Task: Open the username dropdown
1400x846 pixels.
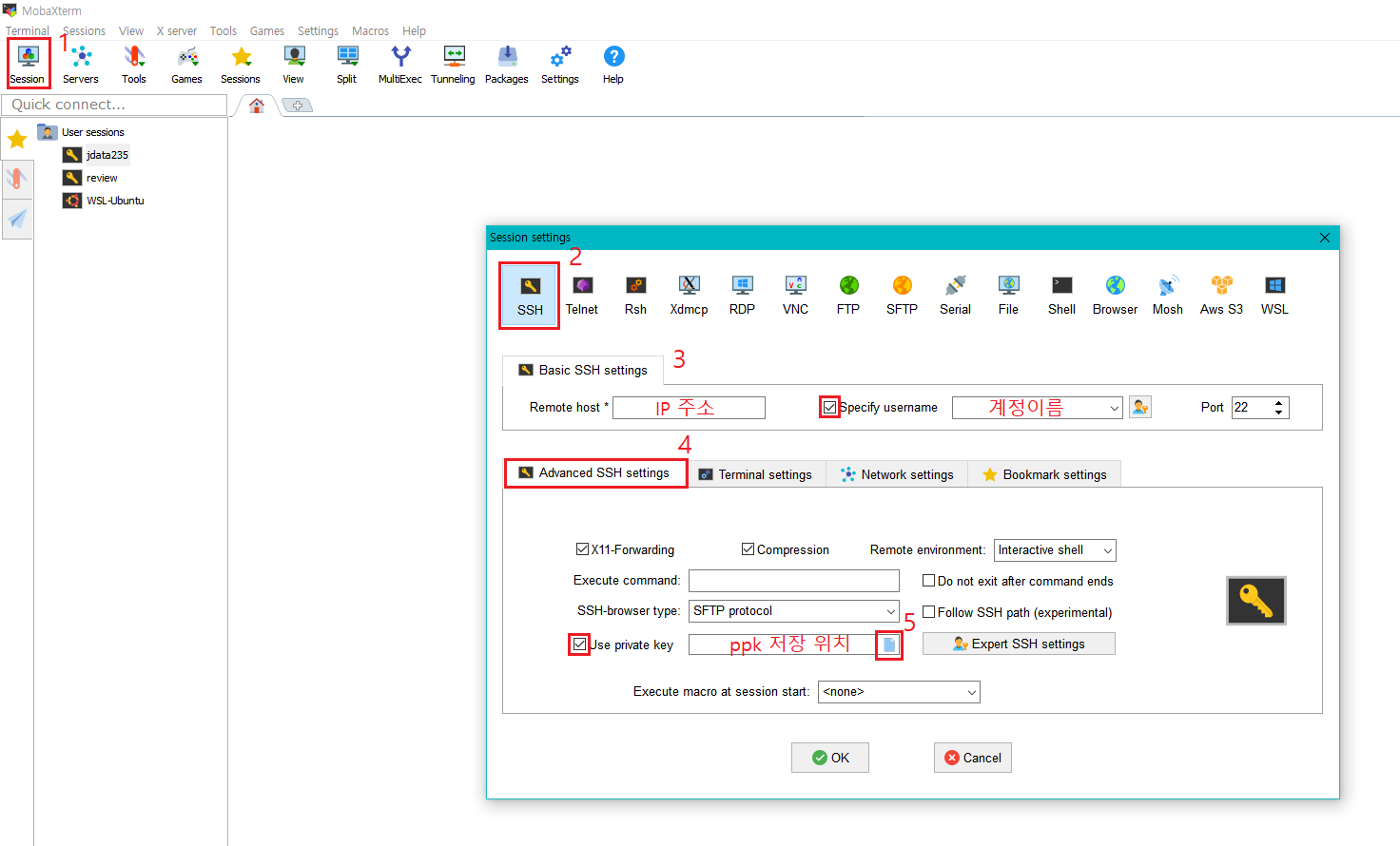Action: [x=1115, y=408]
